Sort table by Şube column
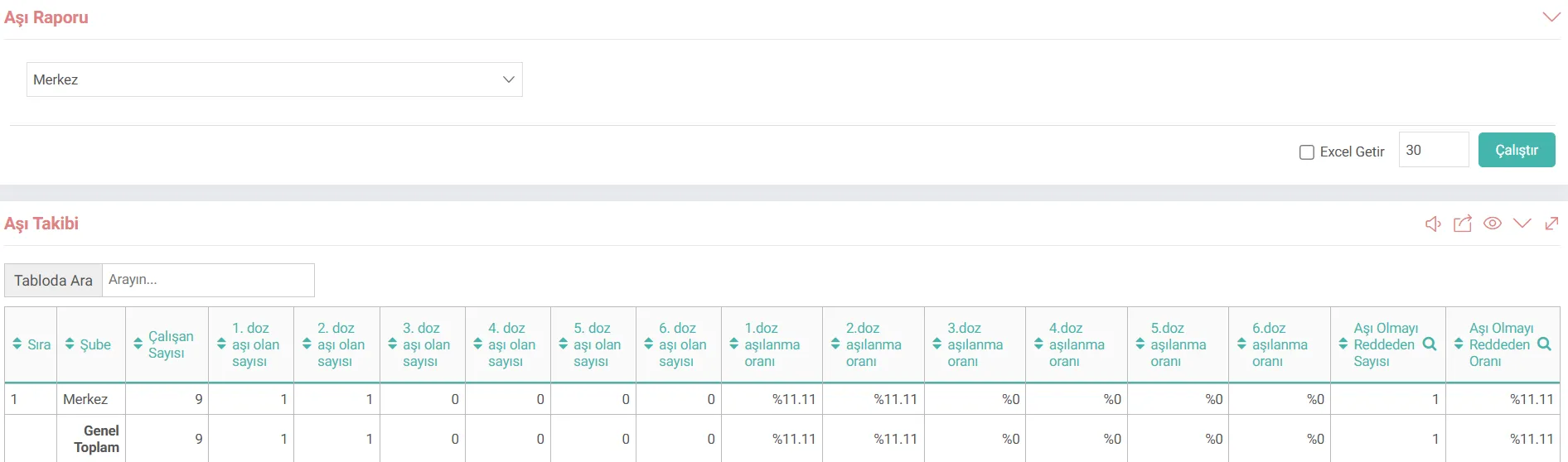This screenshot has height=462, width=1568. coord(70,344)
